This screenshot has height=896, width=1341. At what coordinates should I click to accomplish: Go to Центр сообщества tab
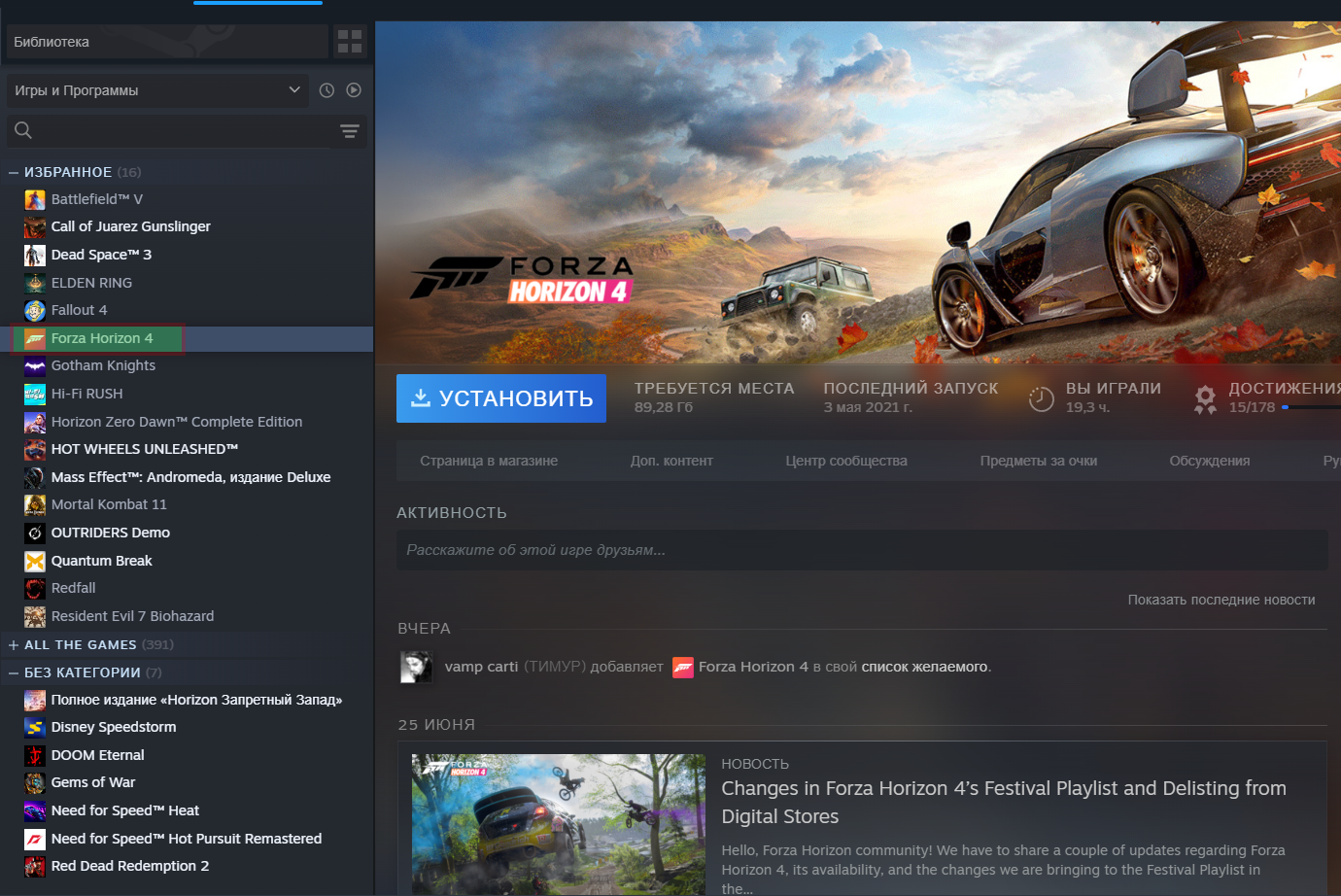tap(846, 461)
